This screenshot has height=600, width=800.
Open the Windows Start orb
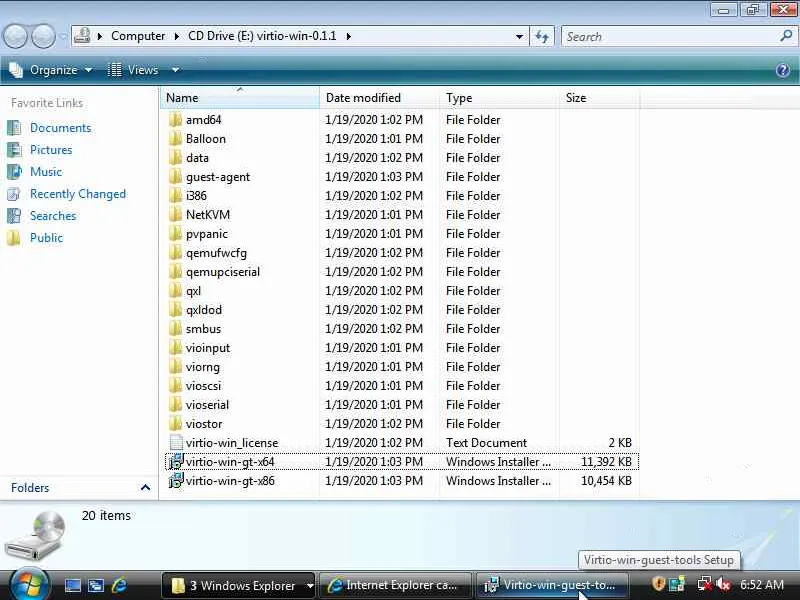pyautogui.click(x=29, y=584)
